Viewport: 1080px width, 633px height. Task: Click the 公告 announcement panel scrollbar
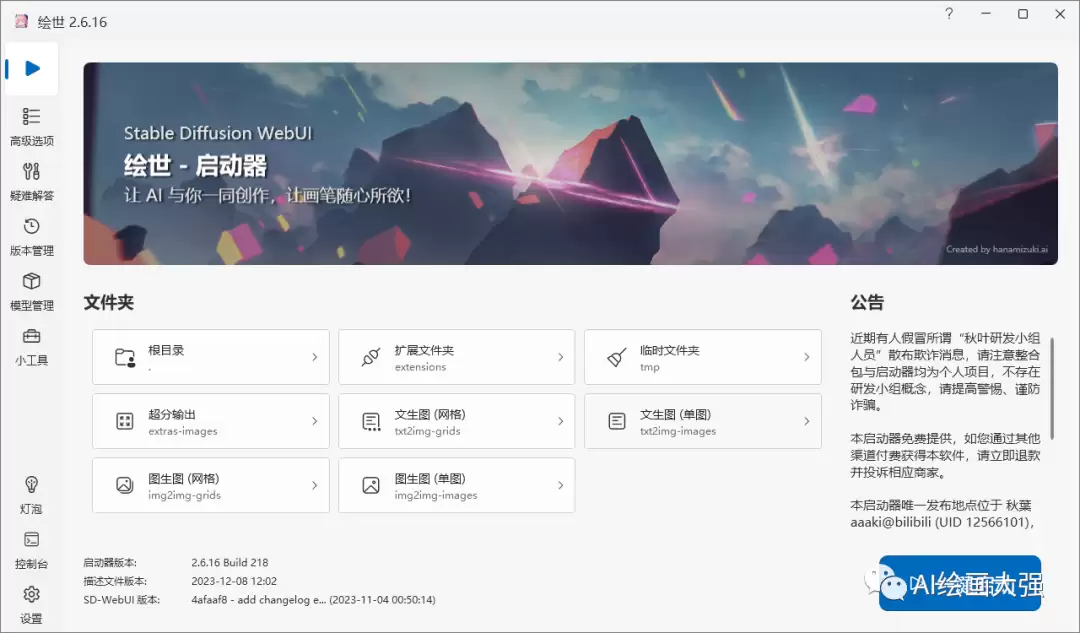1052,388
